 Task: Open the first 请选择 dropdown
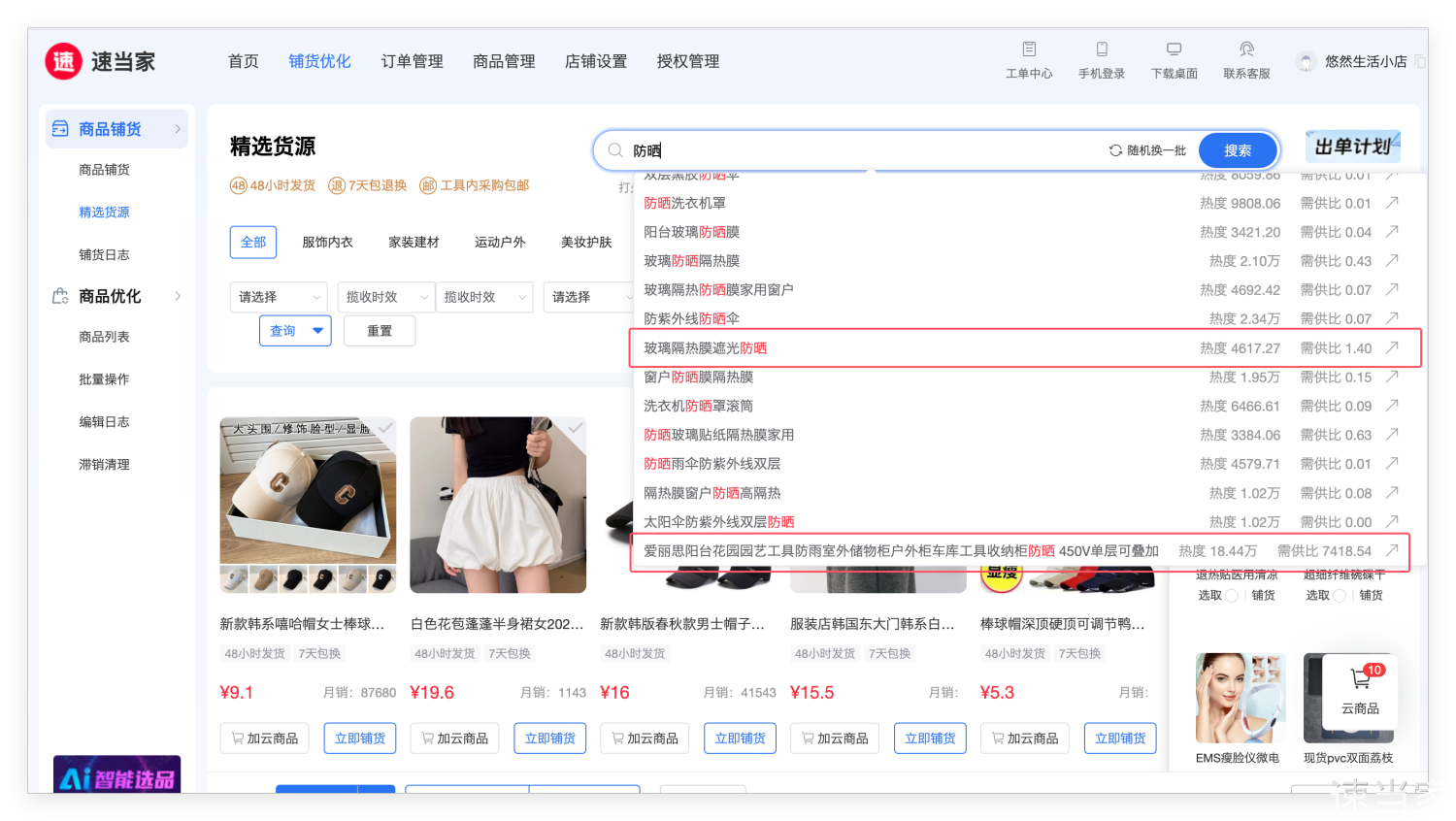coord(279,297)
